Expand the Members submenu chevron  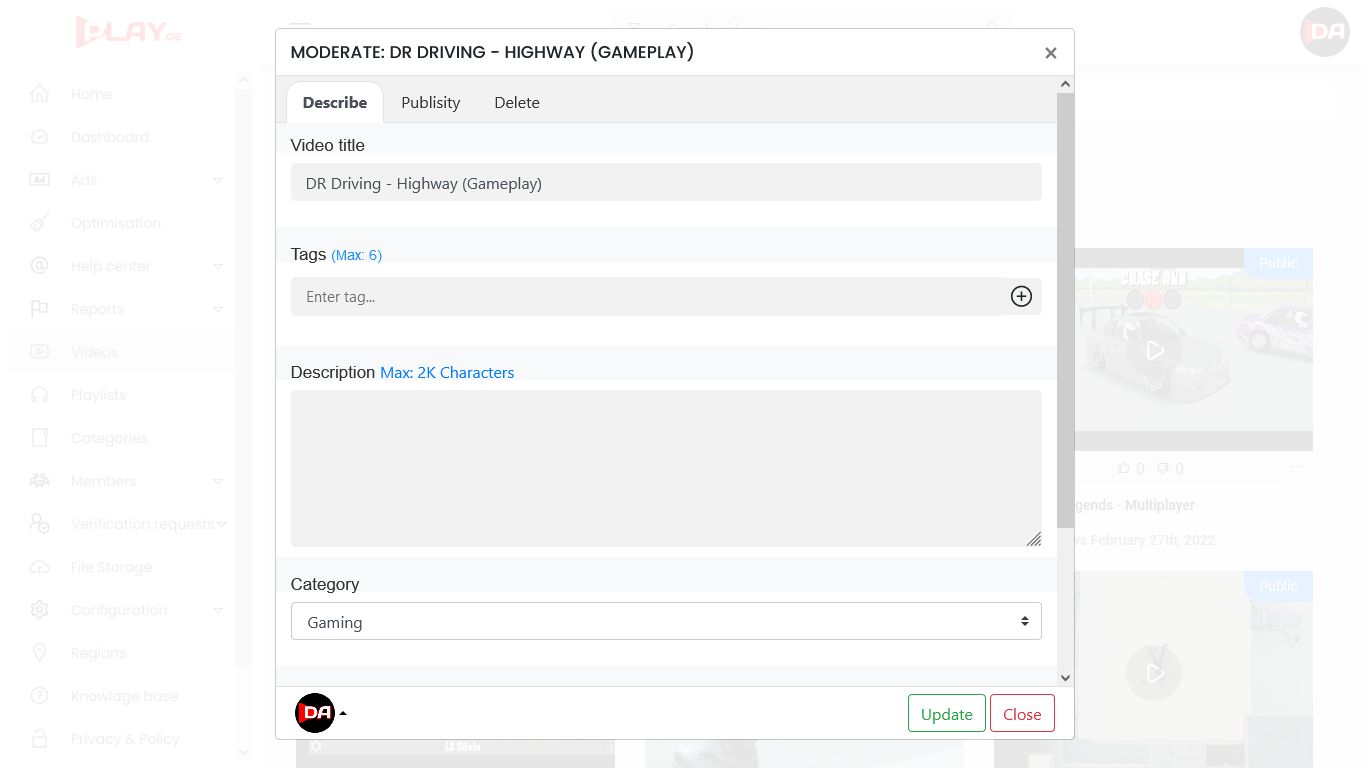218,481
